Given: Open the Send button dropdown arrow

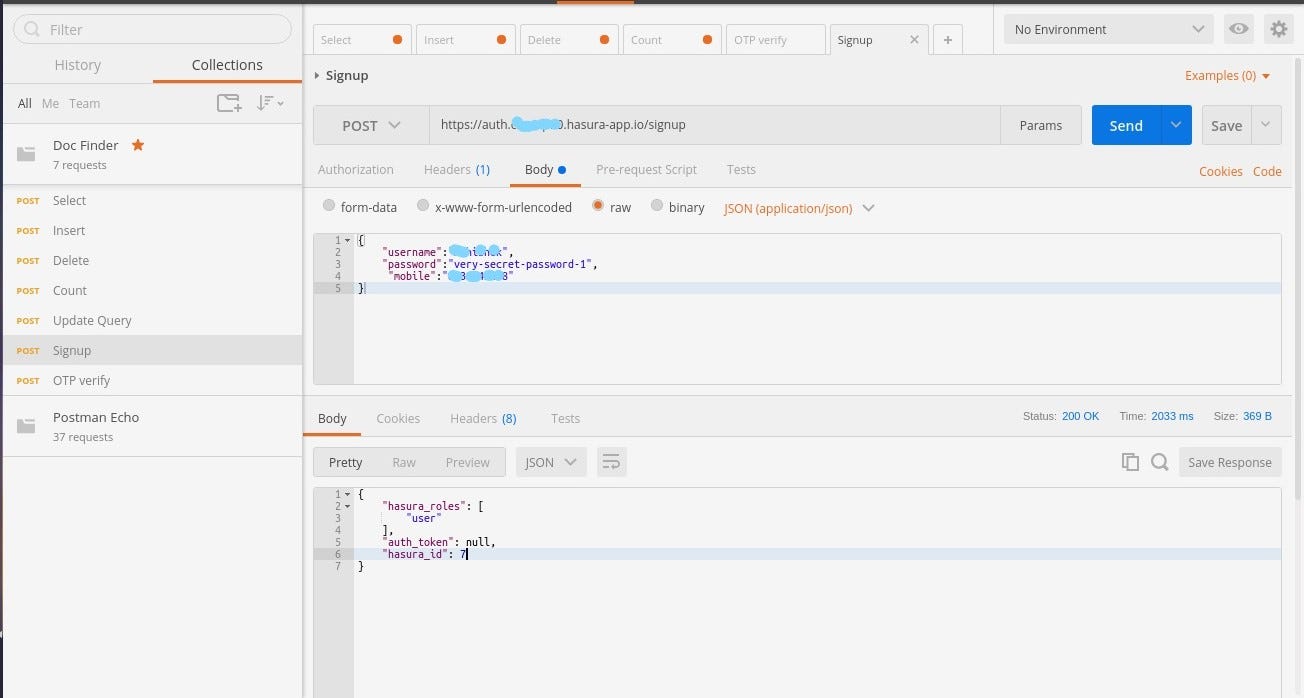Looking at the screenshot, I should click(x=1176, y=125).
